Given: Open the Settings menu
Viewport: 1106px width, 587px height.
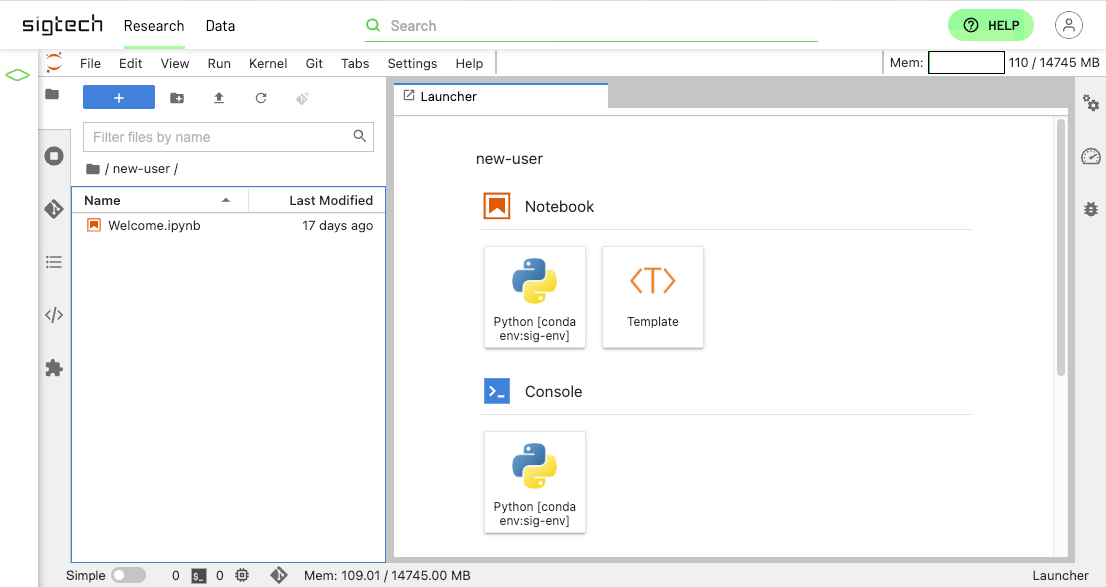Looking at the screenshot, I should pyautogui.click(x=412, y=63).
